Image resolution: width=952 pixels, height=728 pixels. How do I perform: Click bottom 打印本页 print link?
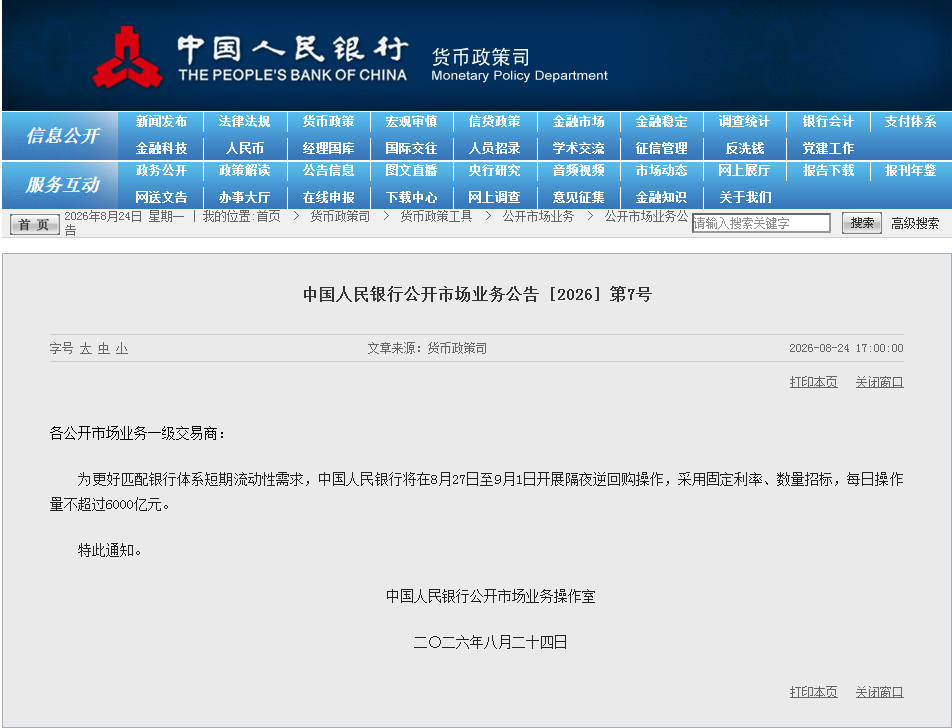click(814, 692)
